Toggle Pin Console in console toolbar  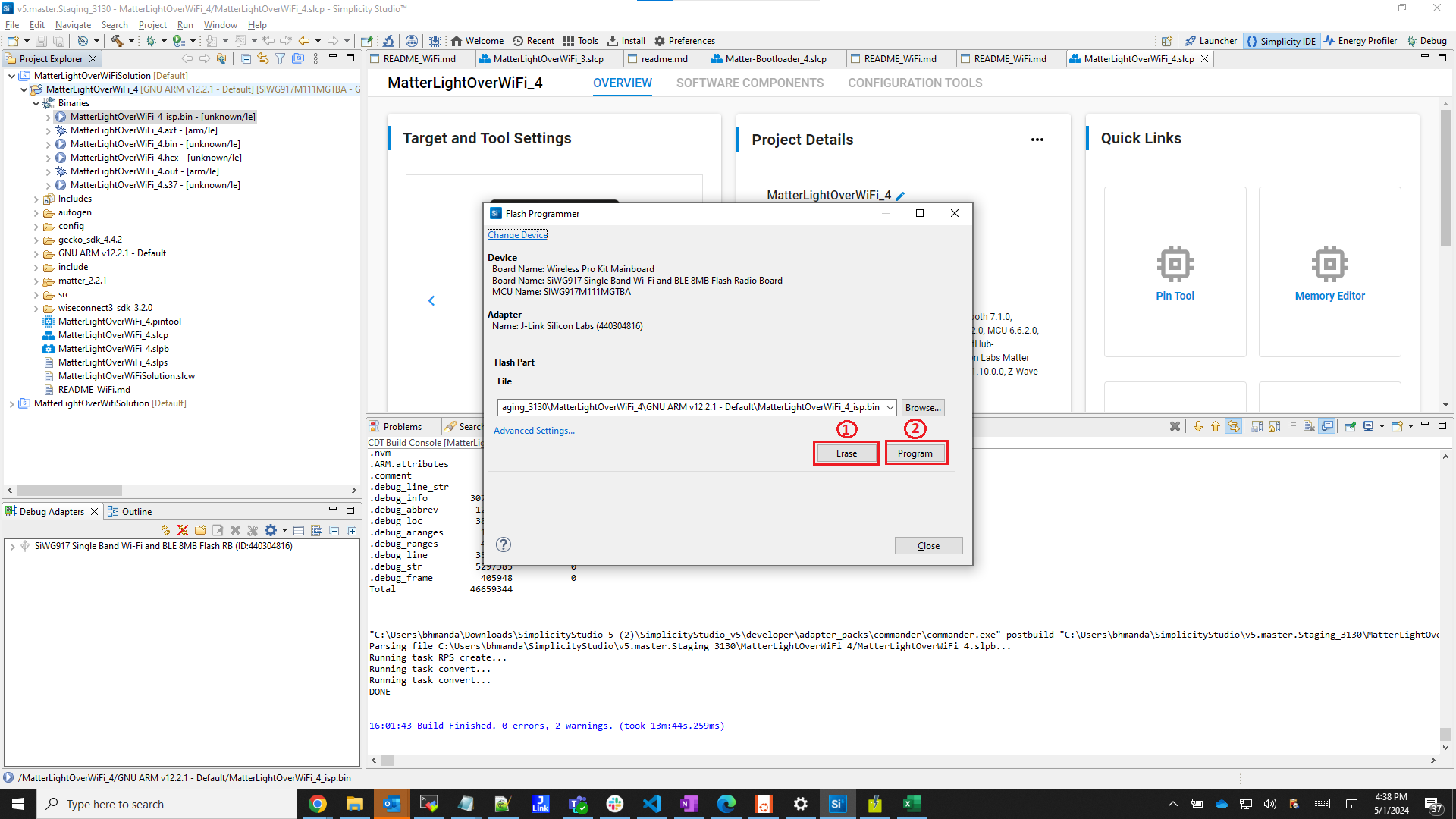1351,426
